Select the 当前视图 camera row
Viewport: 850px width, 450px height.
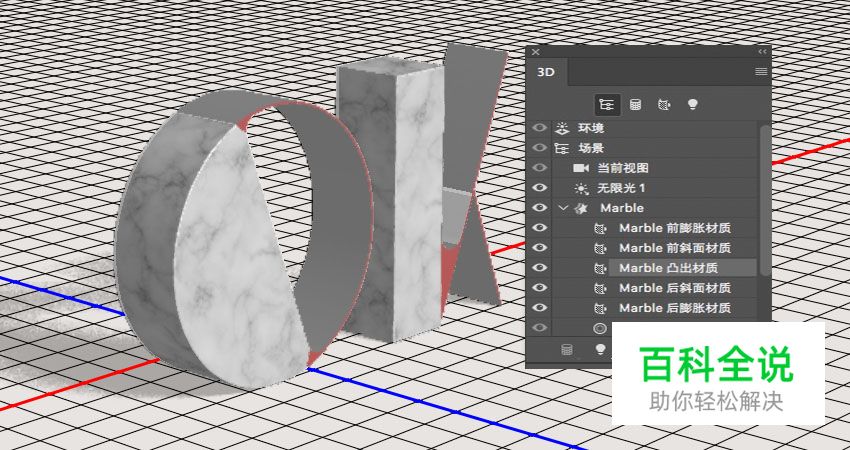(655, 168)
